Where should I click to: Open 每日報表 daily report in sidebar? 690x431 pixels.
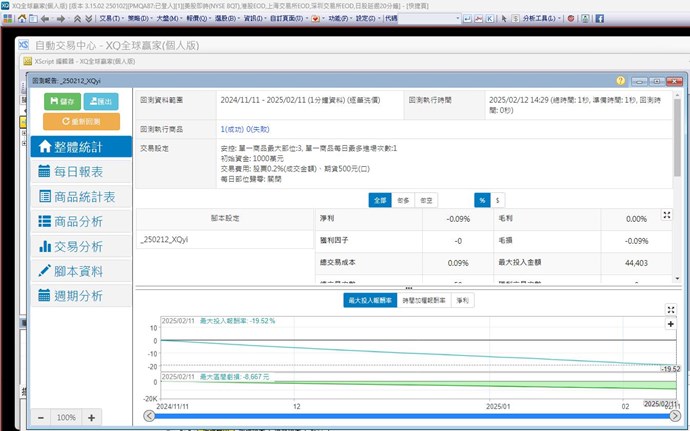(x=81, y=171)
